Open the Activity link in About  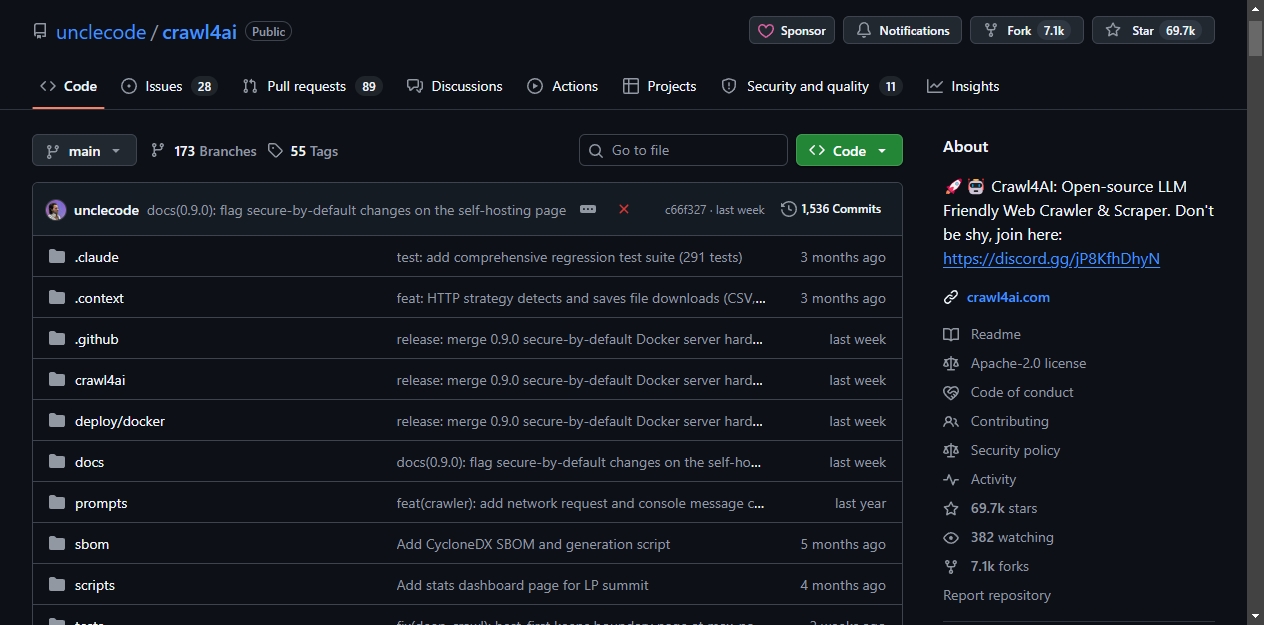(x=993, y=479)
